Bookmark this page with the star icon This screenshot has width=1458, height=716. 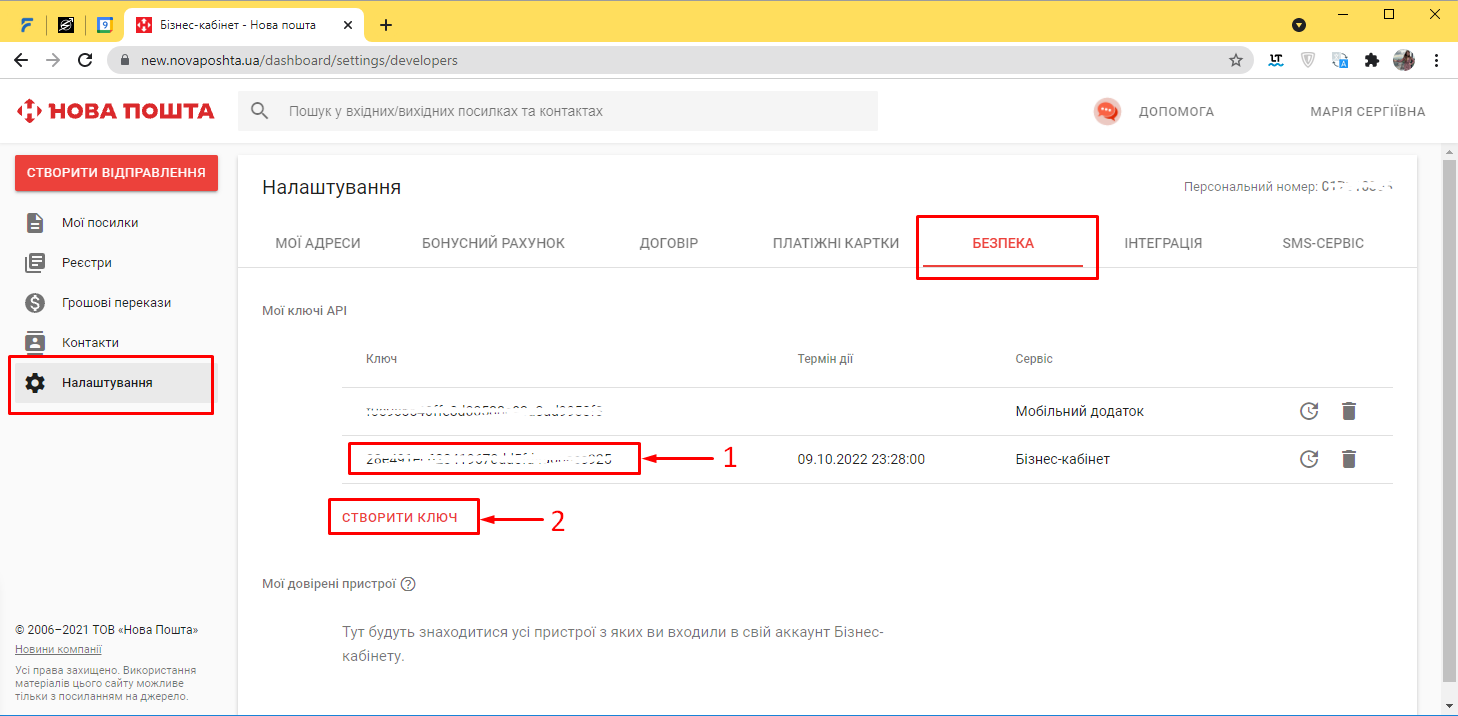1235,60
